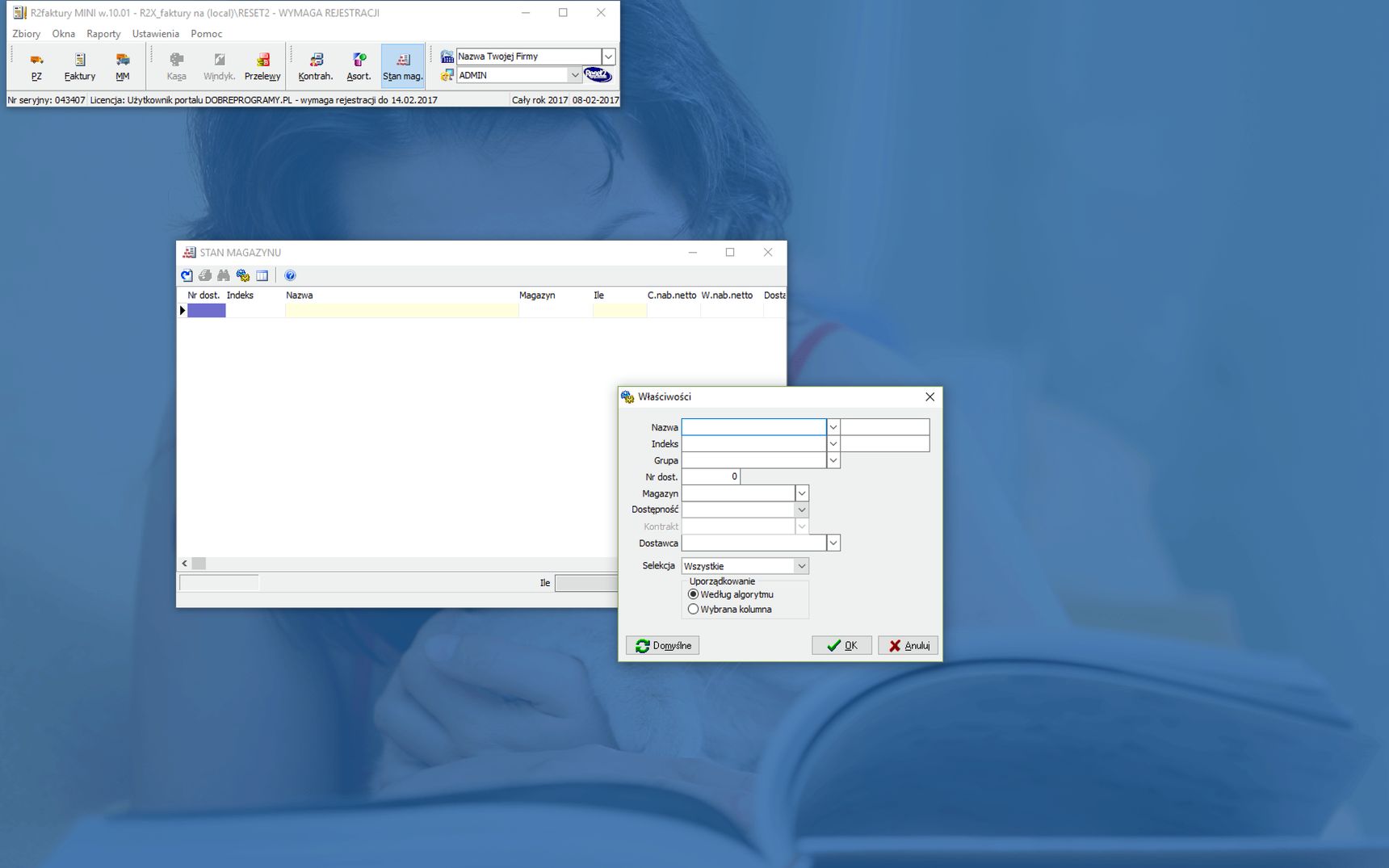Image resolution: width=1389 pixels, height=868 pixels.
Task: Expand the Grupa dropdown
Action: 833,460
